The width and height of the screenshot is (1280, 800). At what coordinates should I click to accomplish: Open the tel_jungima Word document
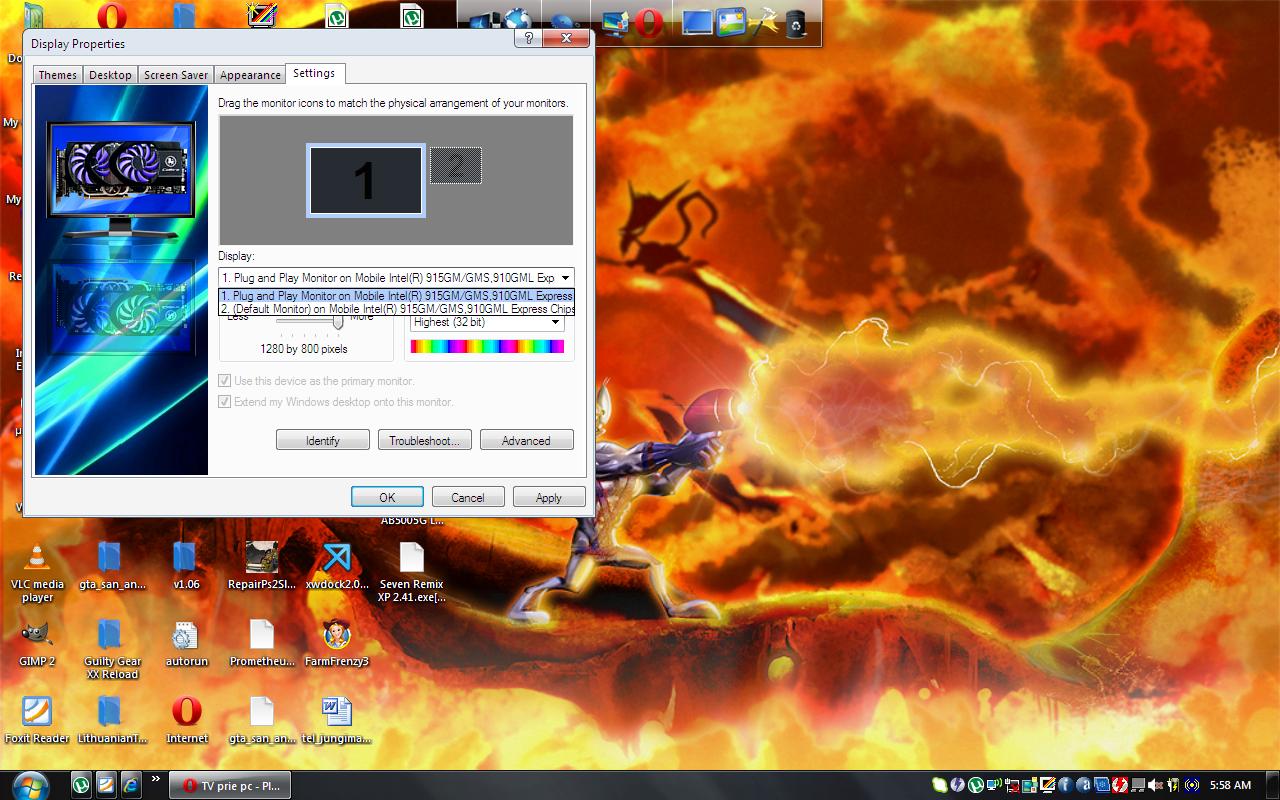pyautogui.click(x=337, y=719)
